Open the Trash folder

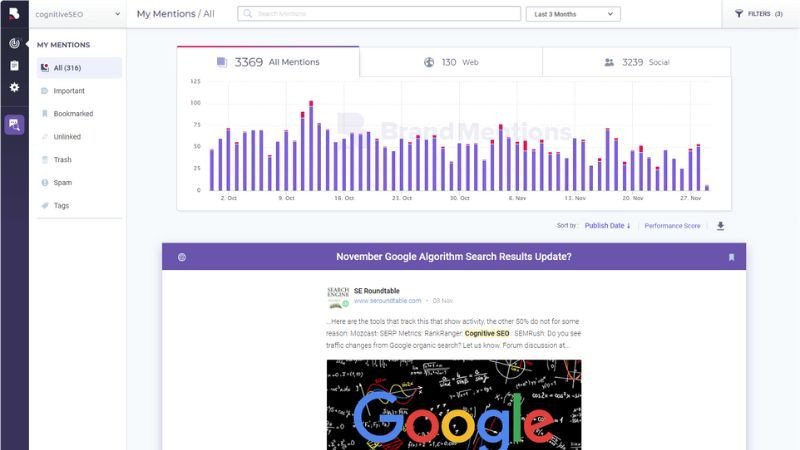point(62,160)
